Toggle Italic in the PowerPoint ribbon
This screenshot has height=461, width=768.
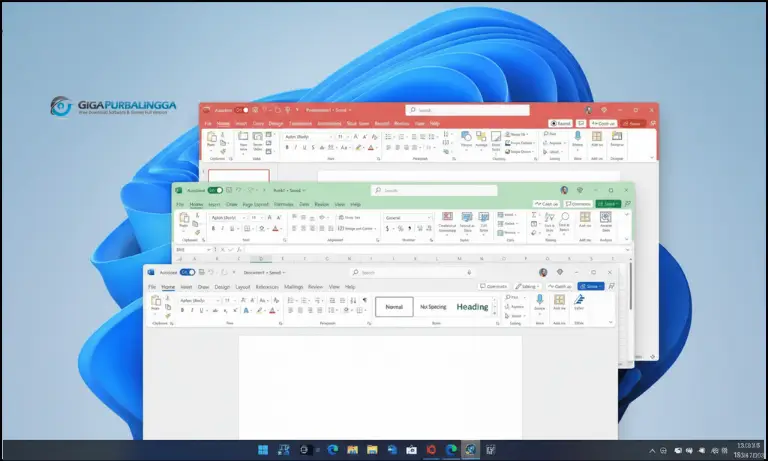click(x=295, y=147)
